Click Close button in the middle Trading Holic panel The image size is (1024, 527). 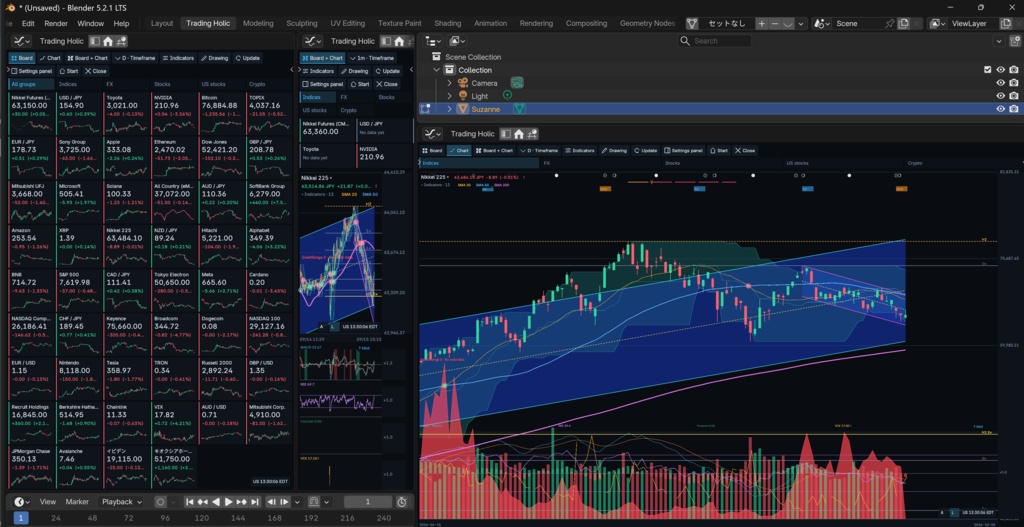click(387, 84)
